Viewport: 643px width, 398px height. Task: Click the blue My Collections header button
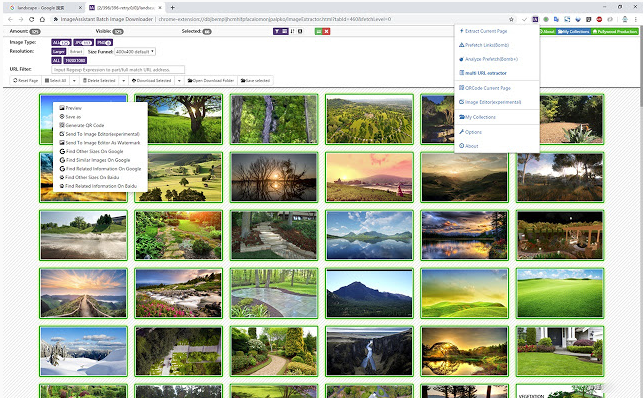pos(574,32)
